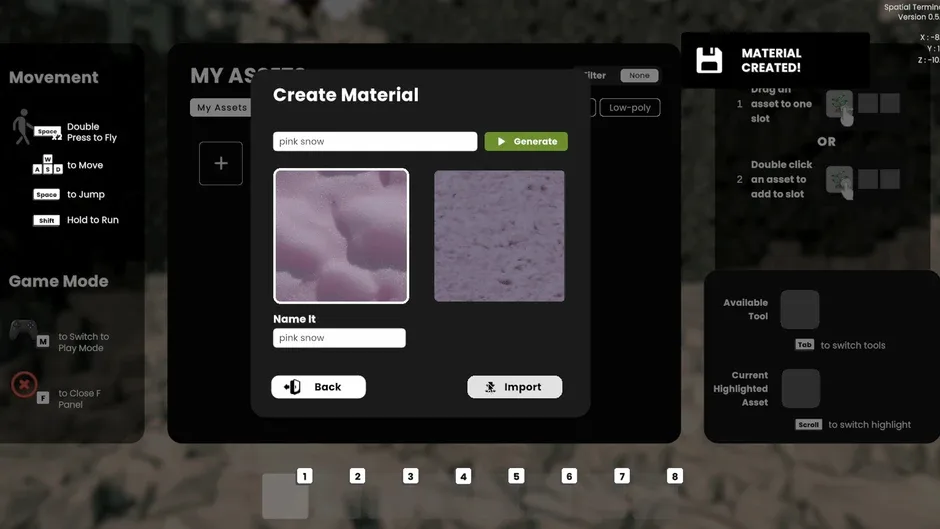Click the 'MATERIAL CREATED!' notification text
The height and width of the screenshot is (529, 940).
tap(771, 61)
